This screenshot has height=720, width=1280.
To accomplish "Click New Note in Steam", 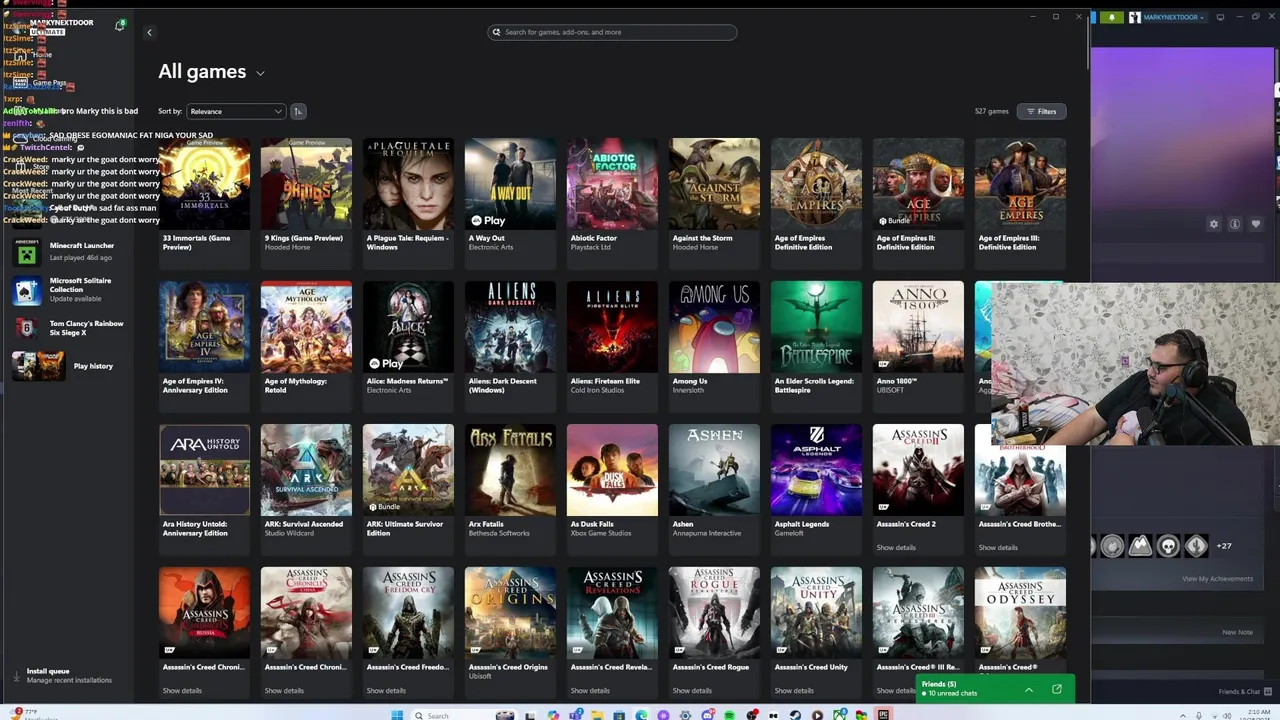I will pos(1237,632).
